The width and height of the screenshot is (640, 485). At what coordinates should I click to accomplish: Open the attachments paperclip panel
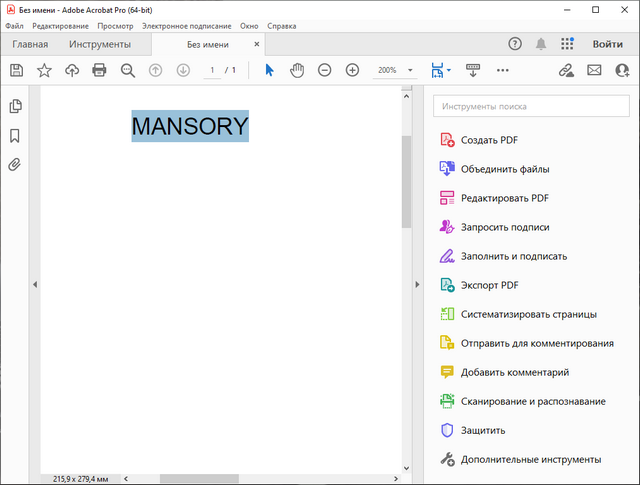pyautogui.click(x=15, y=164)
